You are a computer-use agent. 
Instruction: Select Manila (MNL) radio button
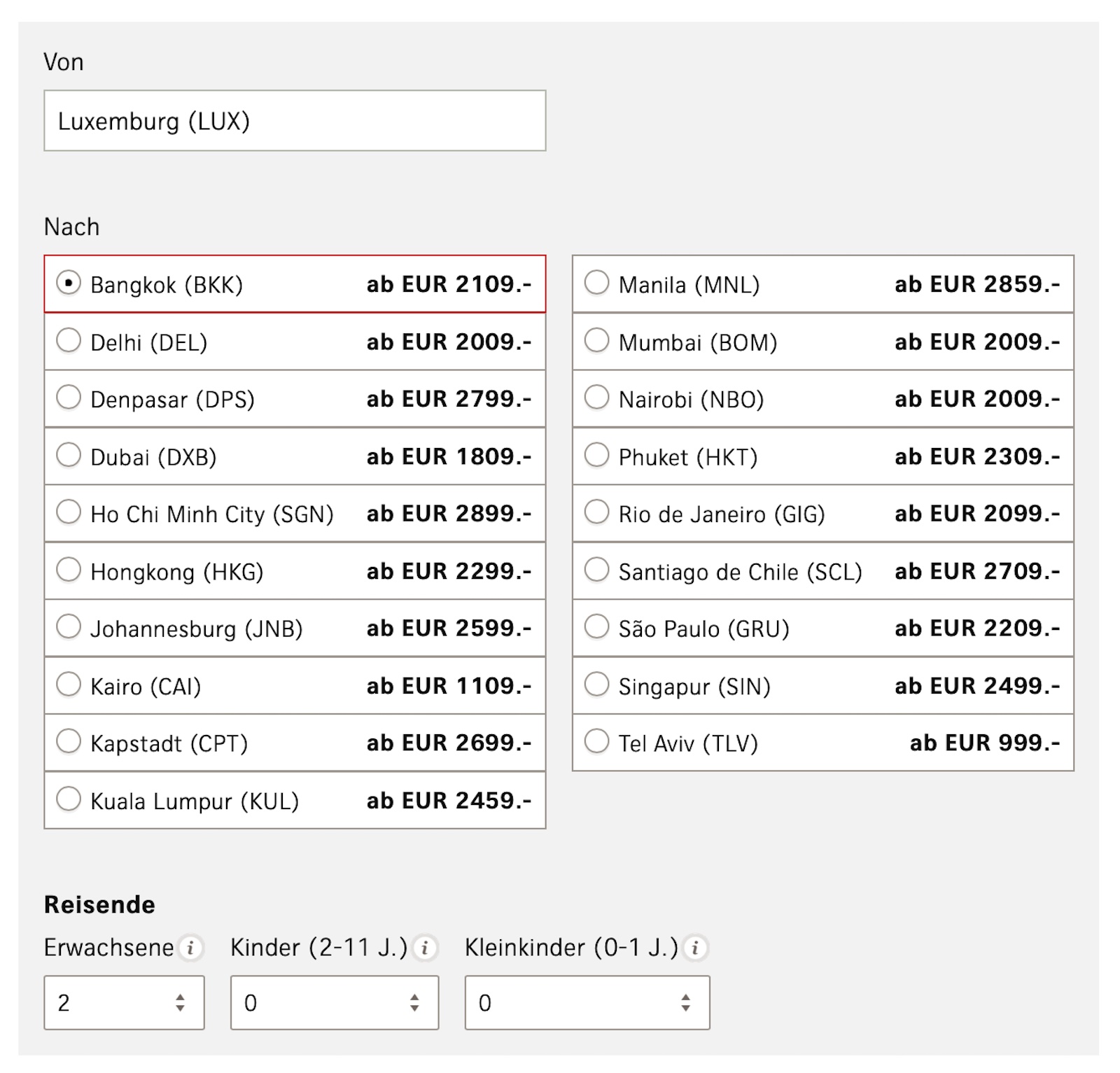click(x=596, y=283)
